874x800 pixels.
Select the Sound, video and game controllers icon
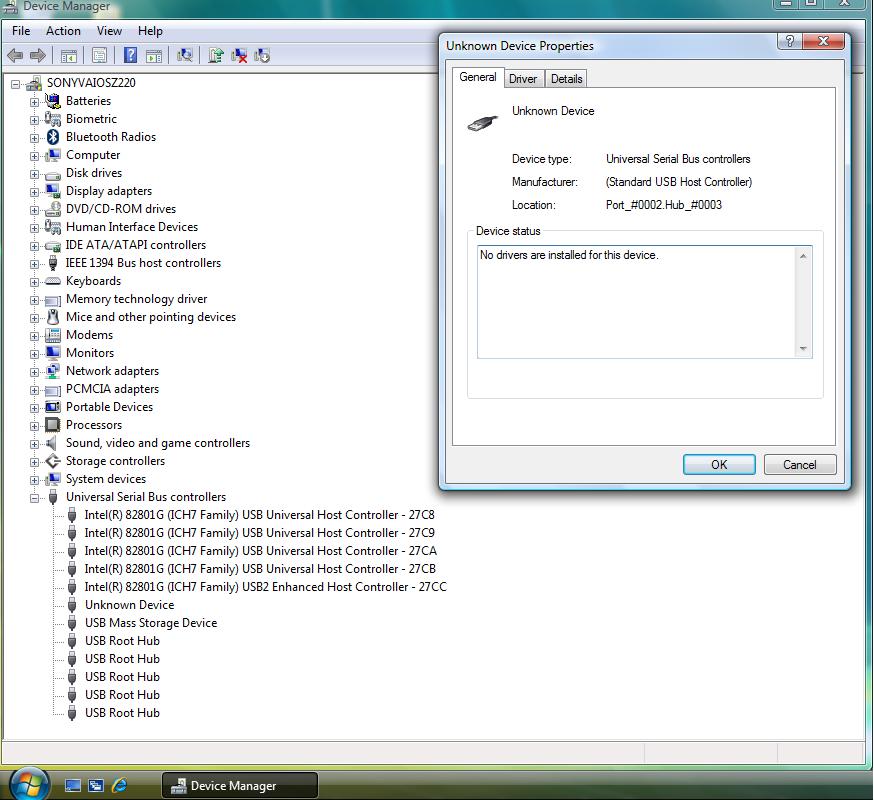tap(52, 443)
